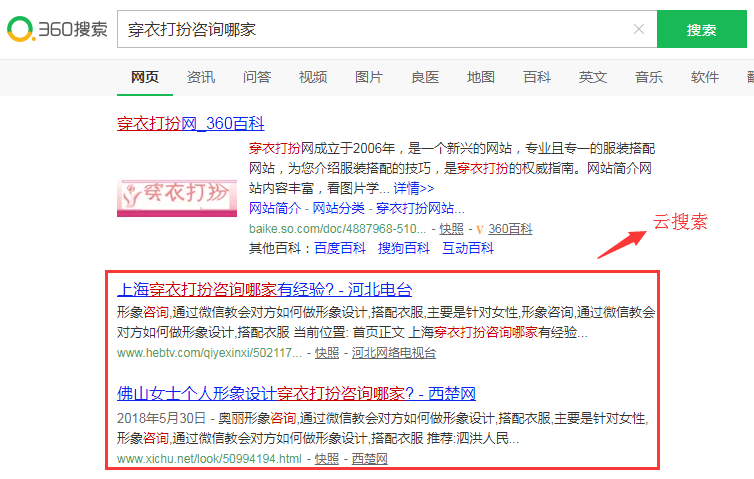
Task: Click the 其他百科： label text
Action: click(x=280, y=248)
